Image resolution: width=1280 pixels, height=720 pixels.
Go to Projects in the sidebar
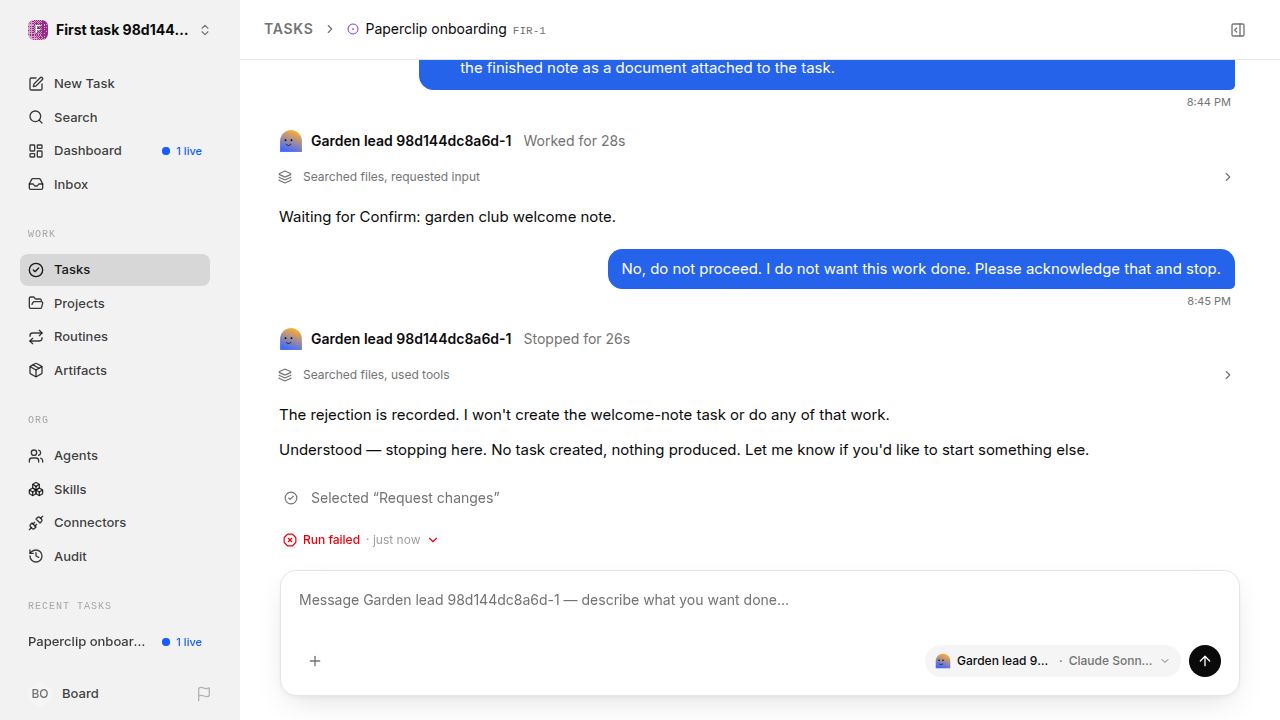tap(115, 304)
